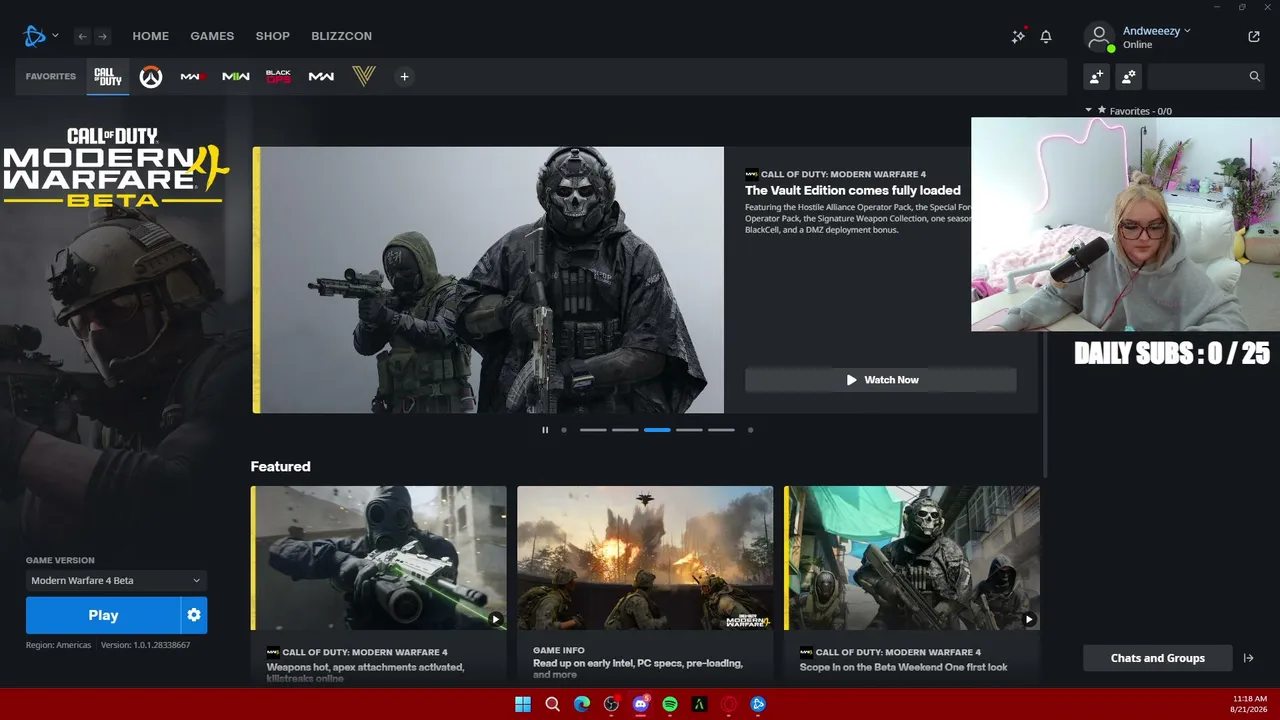Click the 'Weapons hot, apex attachments activated' headline

click(x=365, y=672)
